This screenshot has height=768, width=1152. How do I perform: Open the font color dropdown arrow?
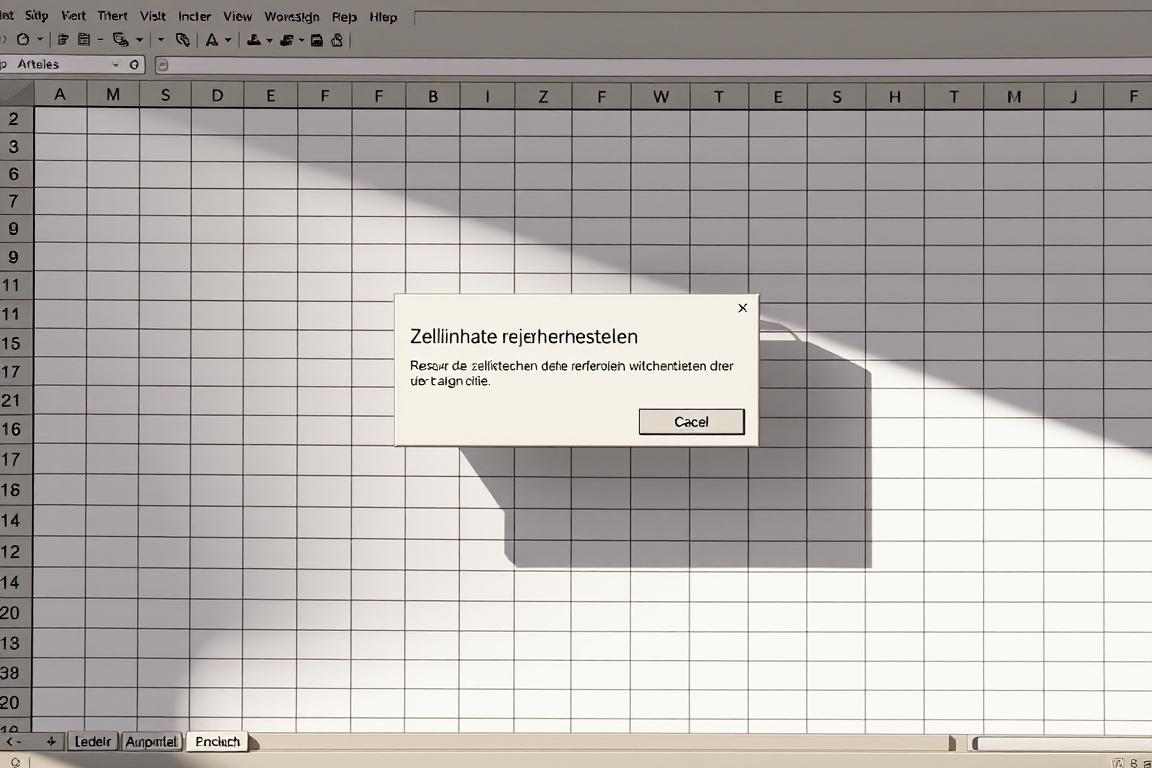click(227, 40)
